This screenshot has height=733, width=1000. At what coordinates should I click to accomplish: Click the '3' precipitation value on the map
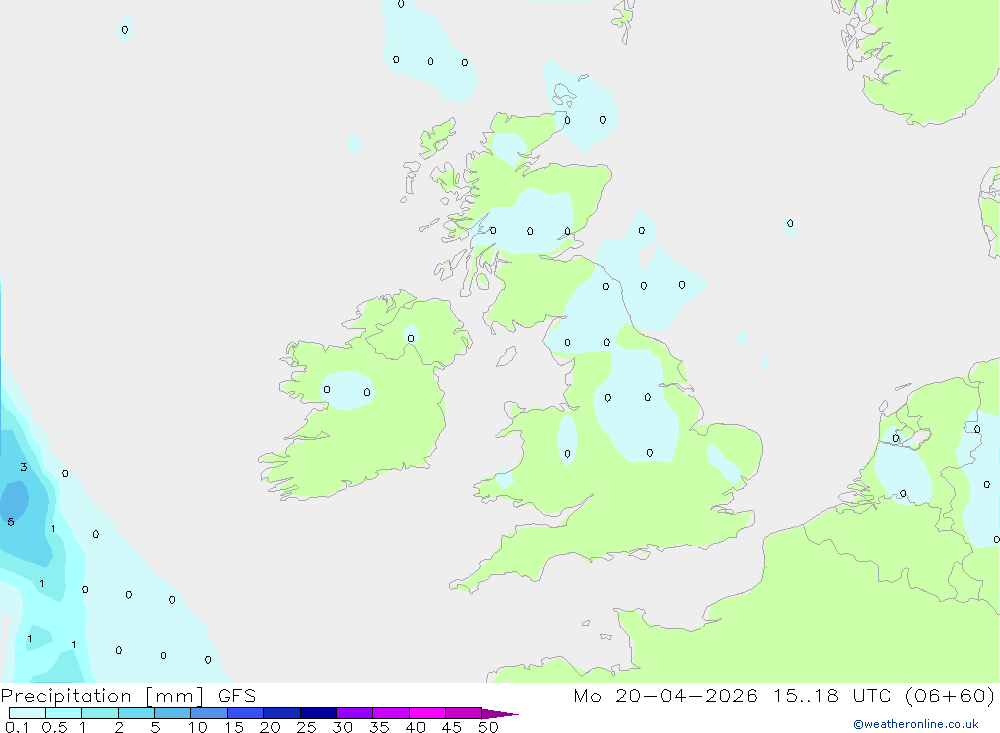click(24, 467)
